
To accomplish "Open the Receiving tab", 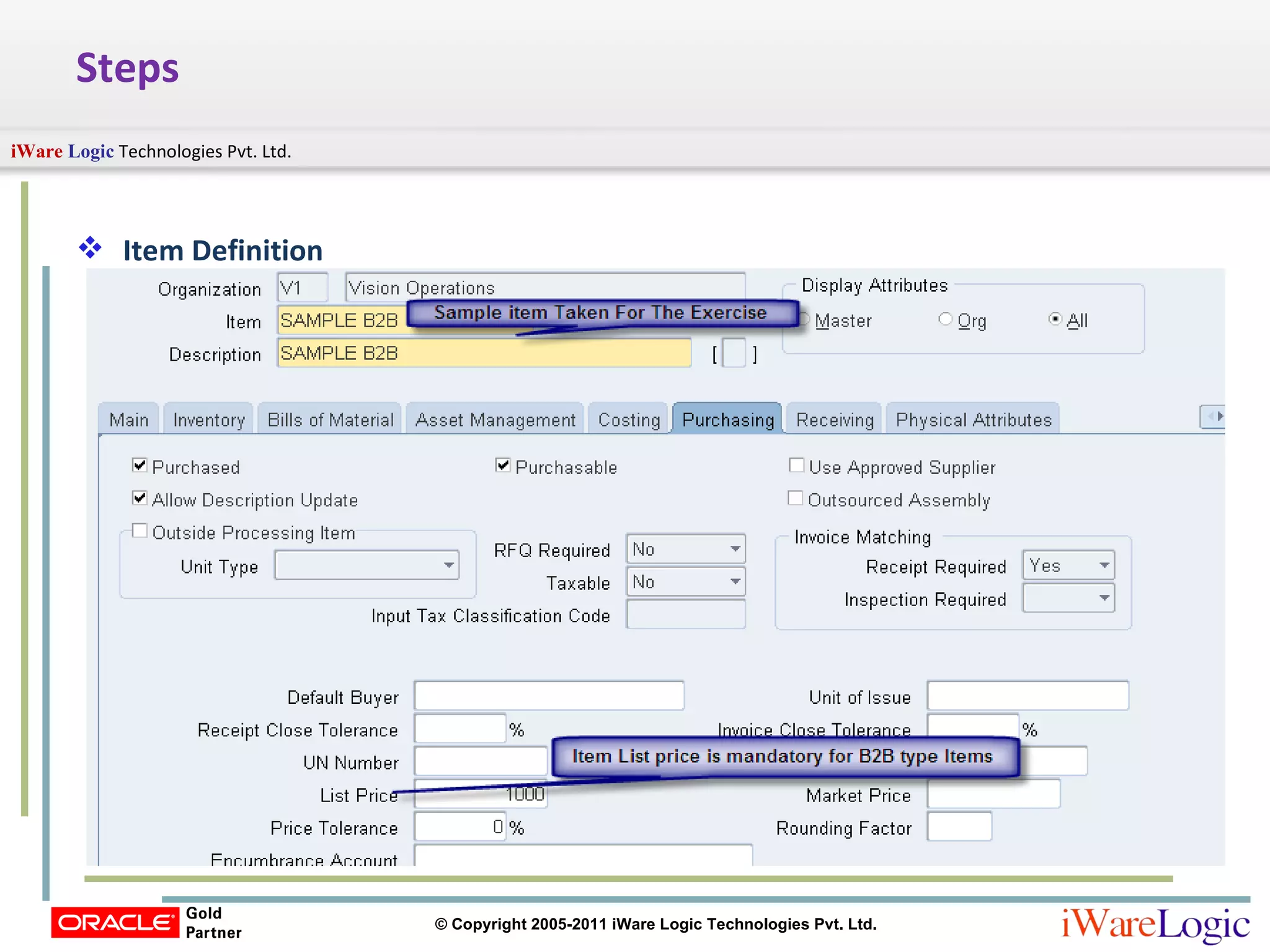I will [x=835, y=420].
